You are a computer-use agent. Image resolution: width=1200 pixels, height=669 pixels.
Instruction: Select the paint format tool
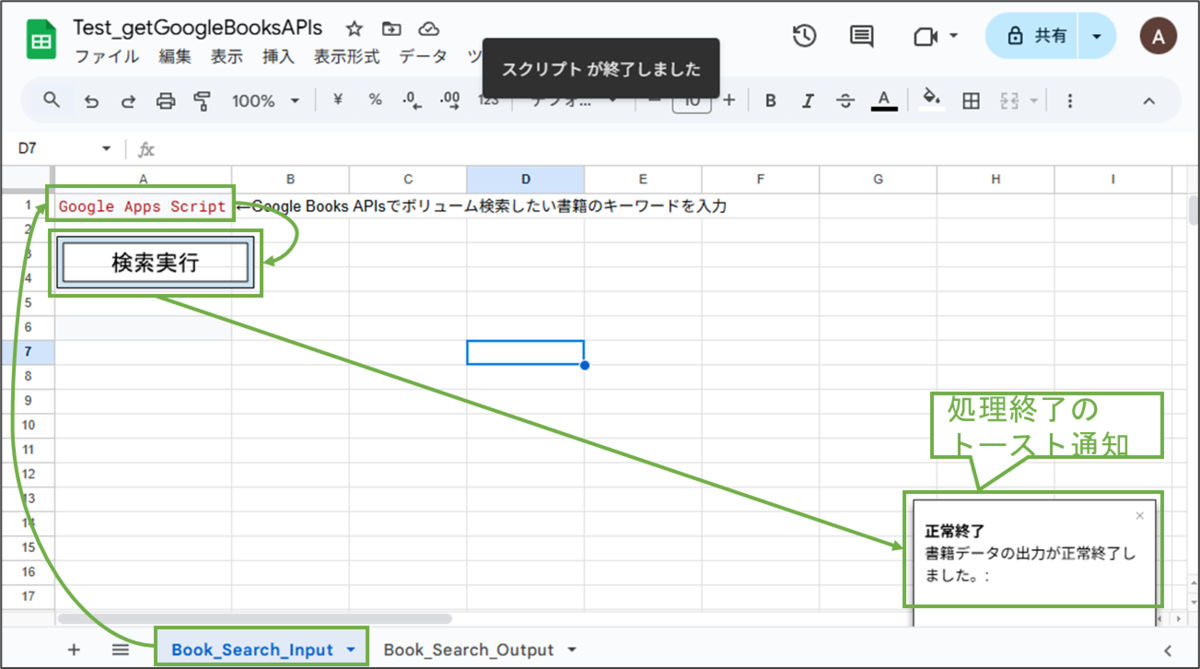(x=203, y=101)
